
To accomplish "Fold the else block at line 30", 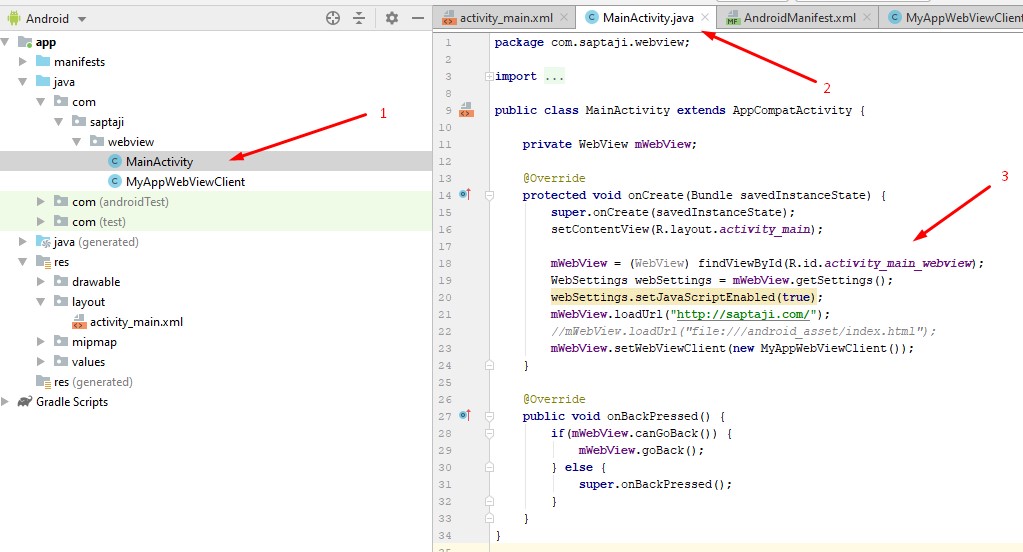I will click(489, 467).
